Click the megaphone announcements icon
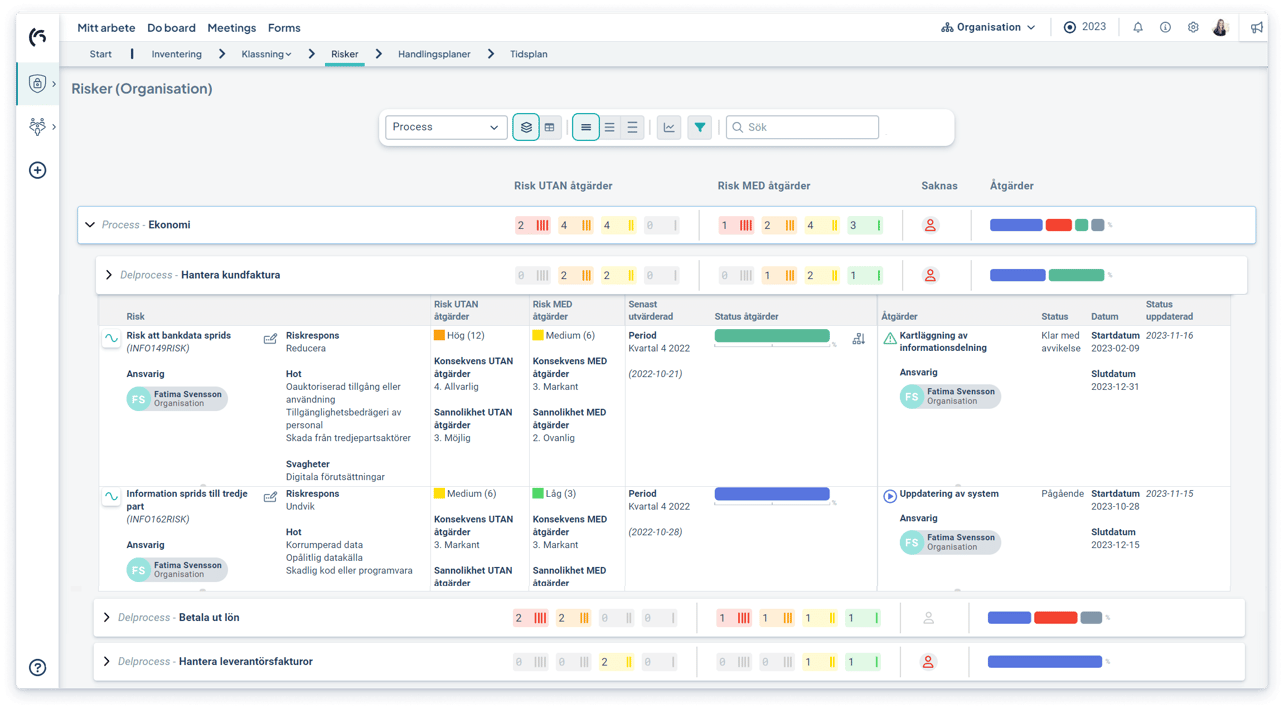The image size is (1284, 709). tap(1257, 28)
